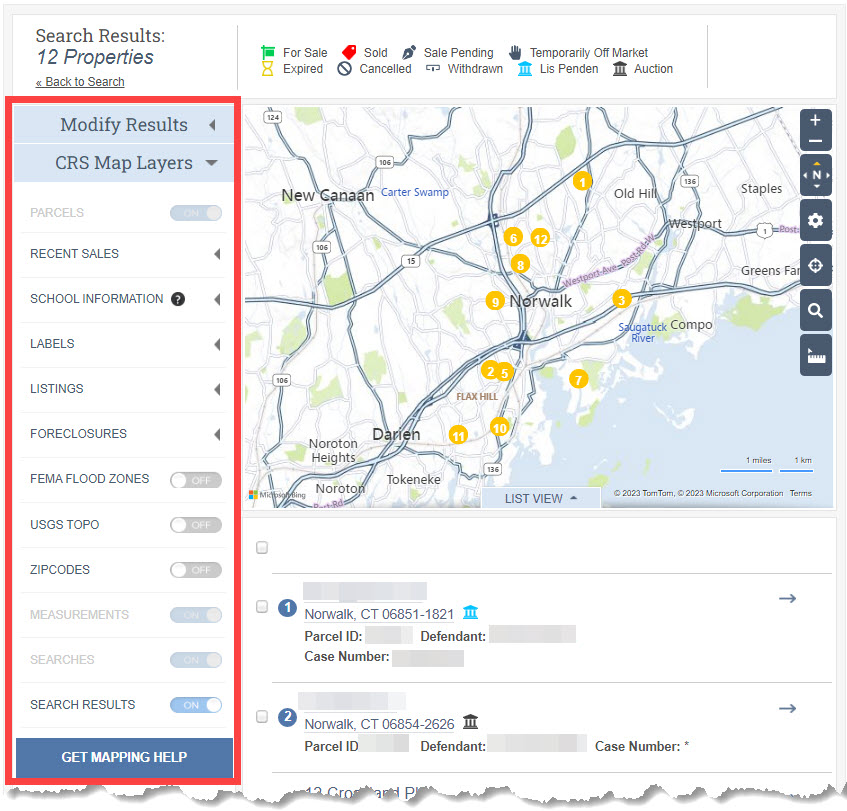Viewport: 847px width, 811px height.
Task: Click the green For Sale flag icon
Action: click(x=268, y=52)
